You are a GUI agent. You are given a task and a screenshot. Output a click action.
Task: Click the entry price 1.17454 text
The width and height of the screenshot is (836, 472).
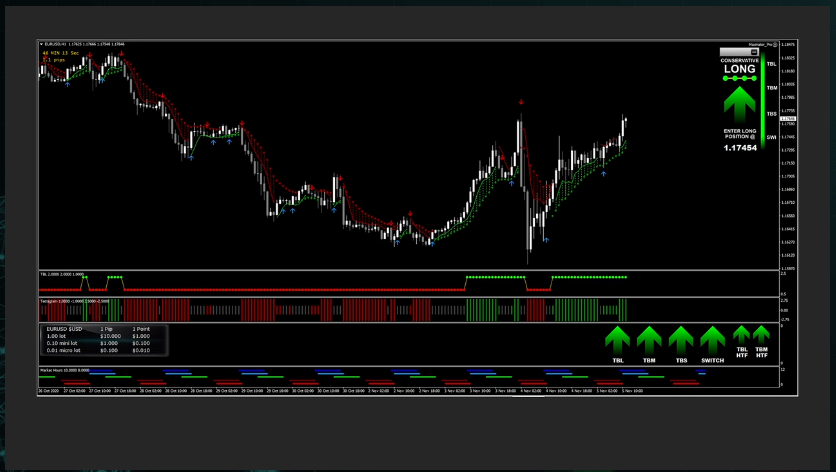[x=739, y=148]
